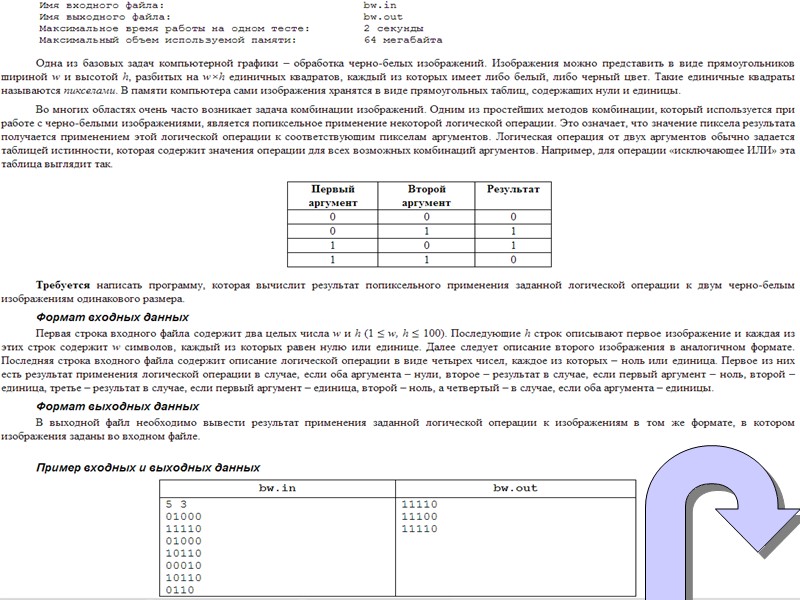Screen dimensions: 800x600
Task: Click result cell of row with arguments 1, 1
Action: pos(513,260)
